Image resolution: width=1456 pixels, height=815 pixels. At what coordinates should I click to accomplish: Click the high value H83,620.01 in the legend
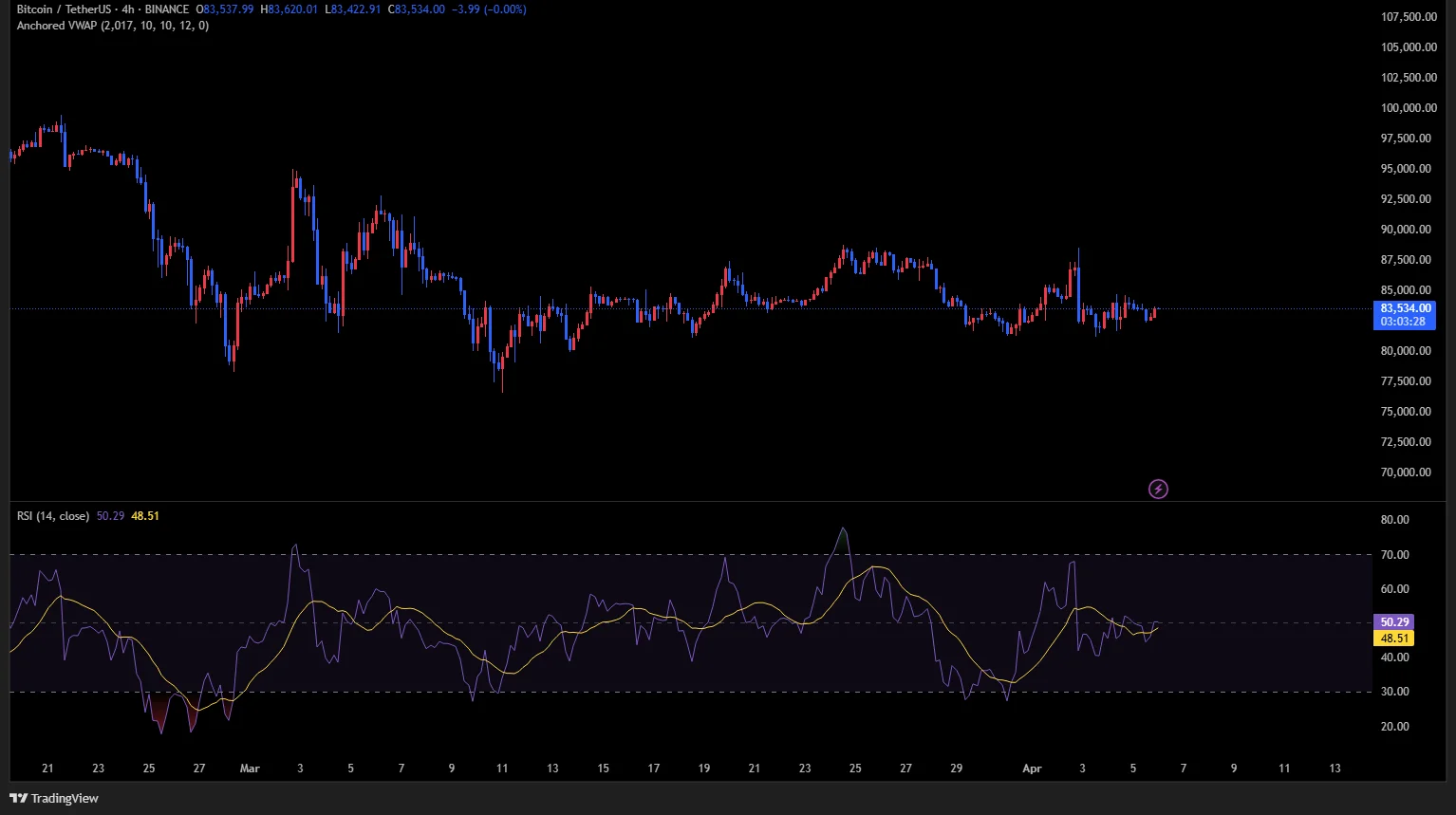point(289,9)
